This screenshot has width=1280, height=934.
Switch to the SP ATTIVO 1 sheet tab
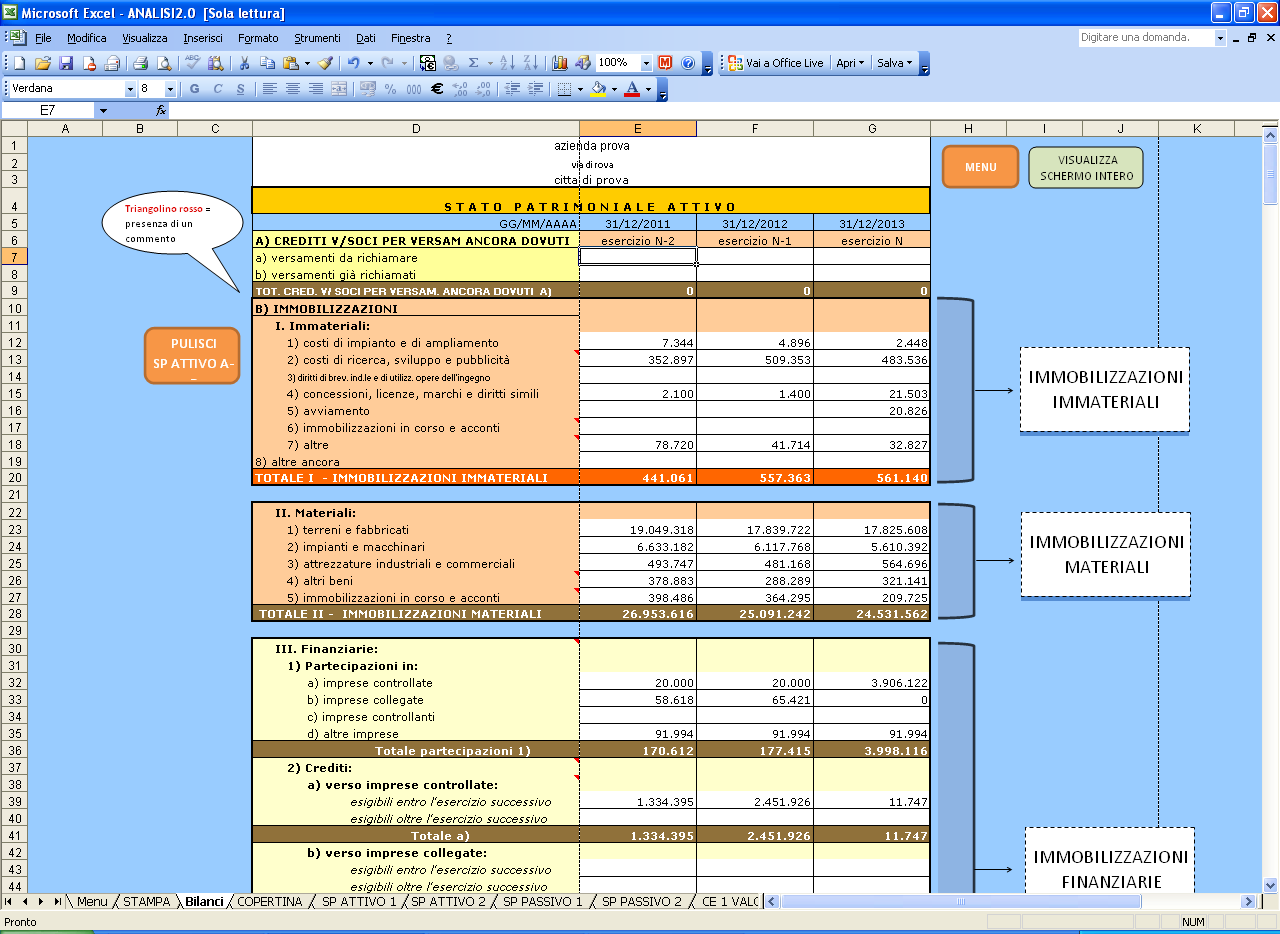pos(358,902)
